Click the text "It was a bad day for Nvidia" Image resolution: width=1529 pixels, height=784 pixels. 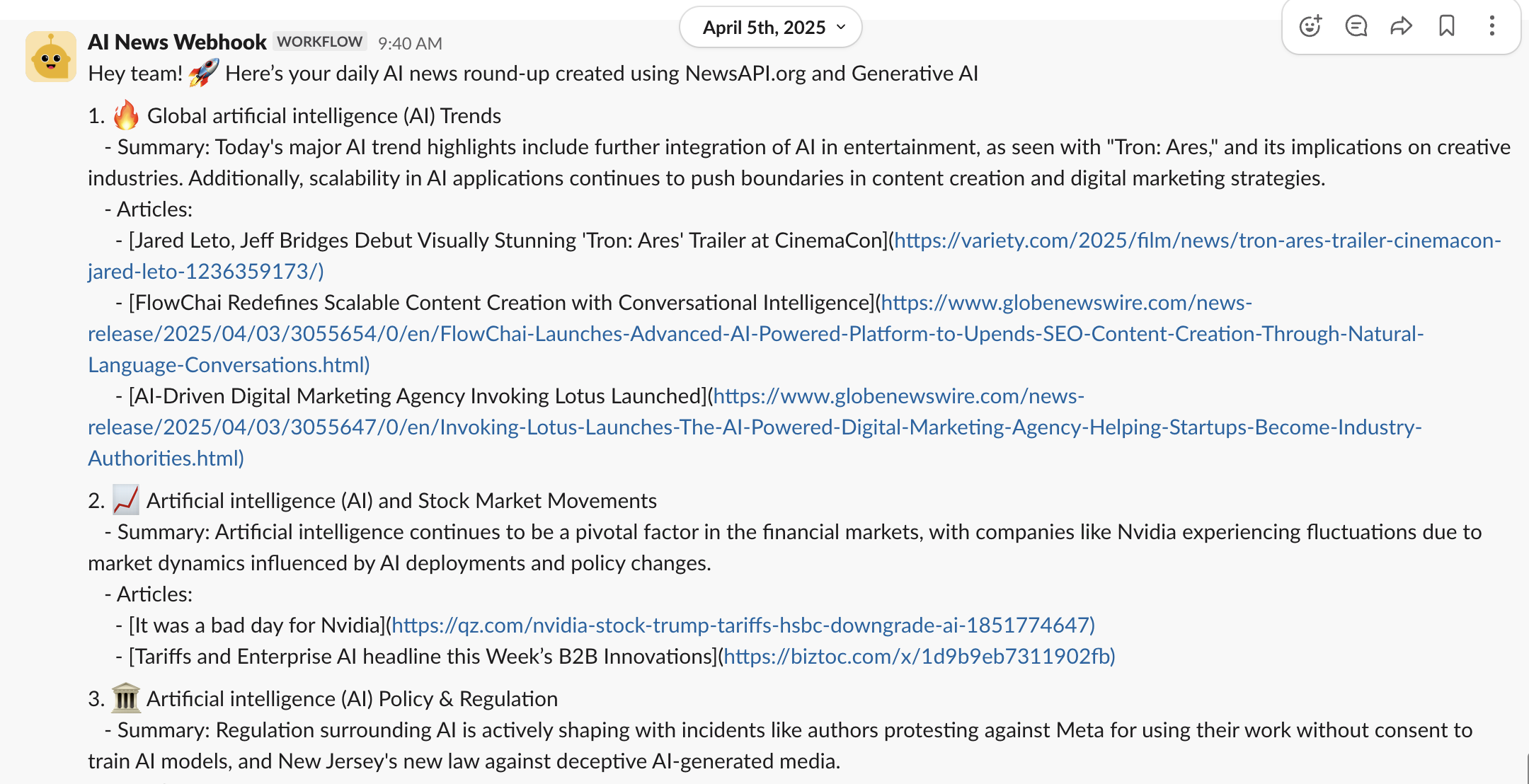[x=258, y=626]
